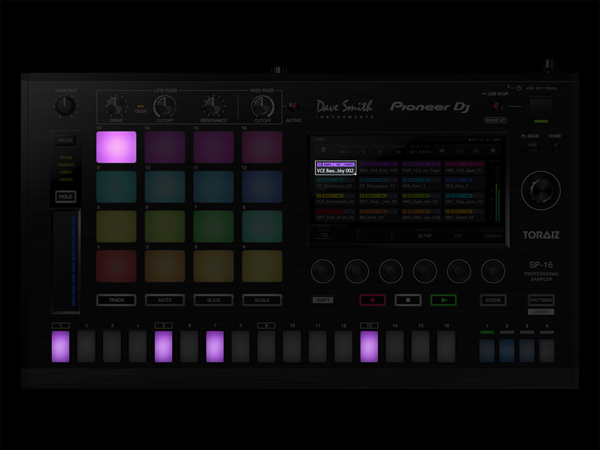Tap the gear settings icon on the touchscreen
This screenshot has height=450, width=600.
pos(493,150)
